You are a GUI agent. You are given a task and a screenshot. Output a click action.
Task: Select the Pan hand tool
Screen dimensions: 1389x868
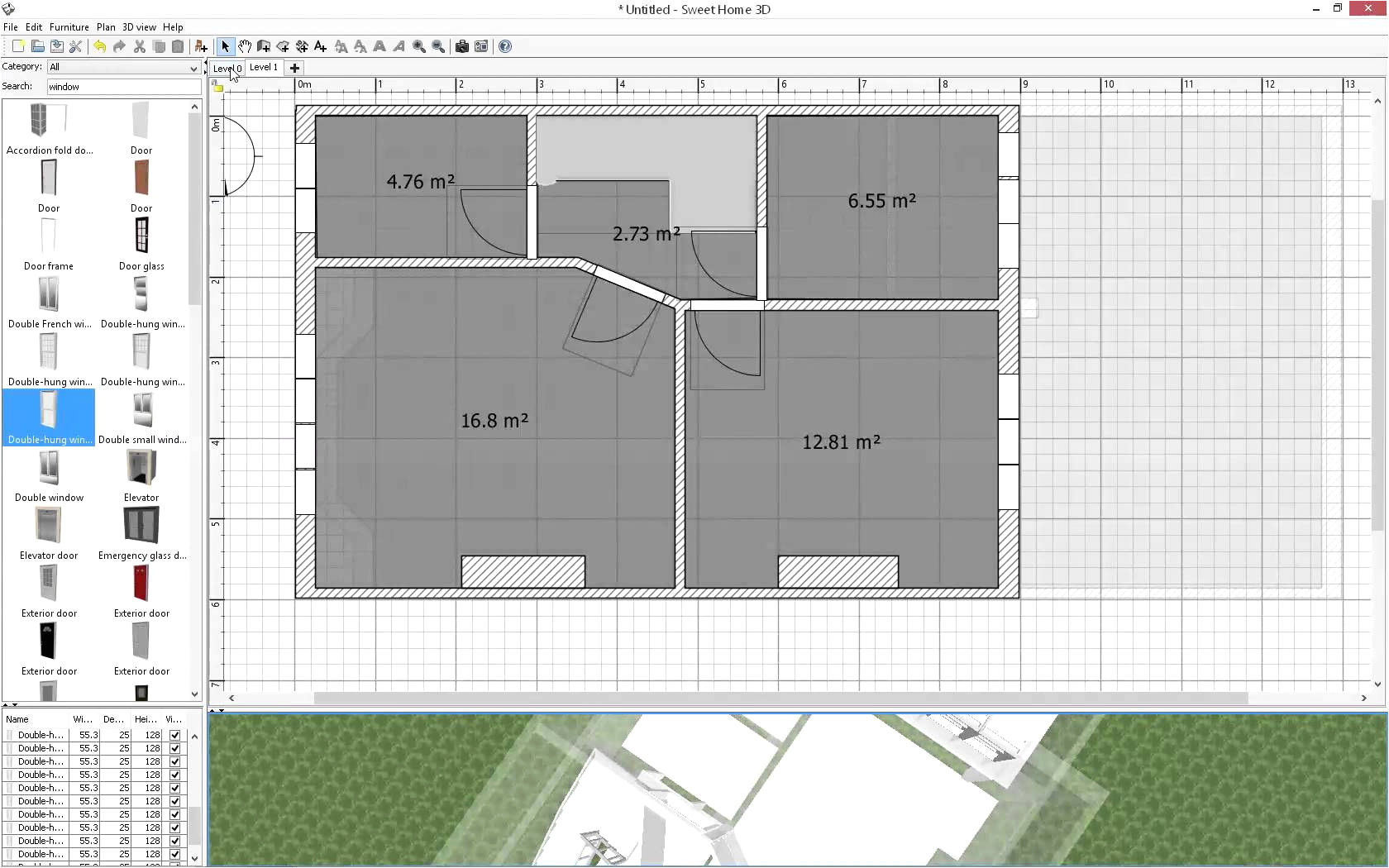[245, 46]
